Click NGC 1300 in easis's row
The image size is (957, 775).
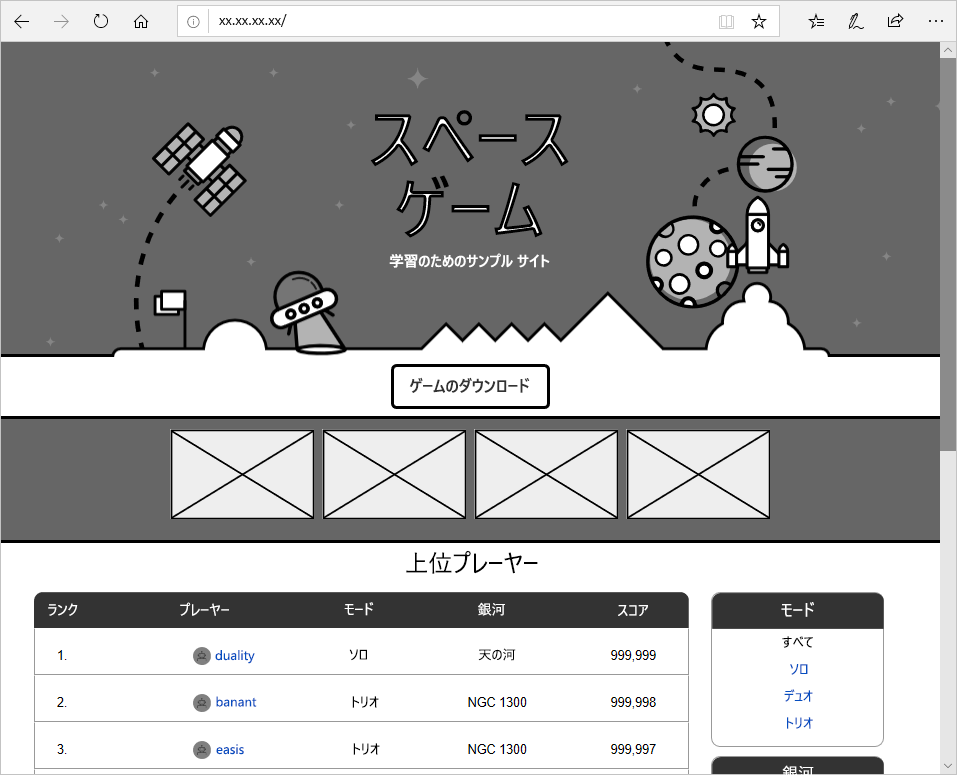click(497, 749)
